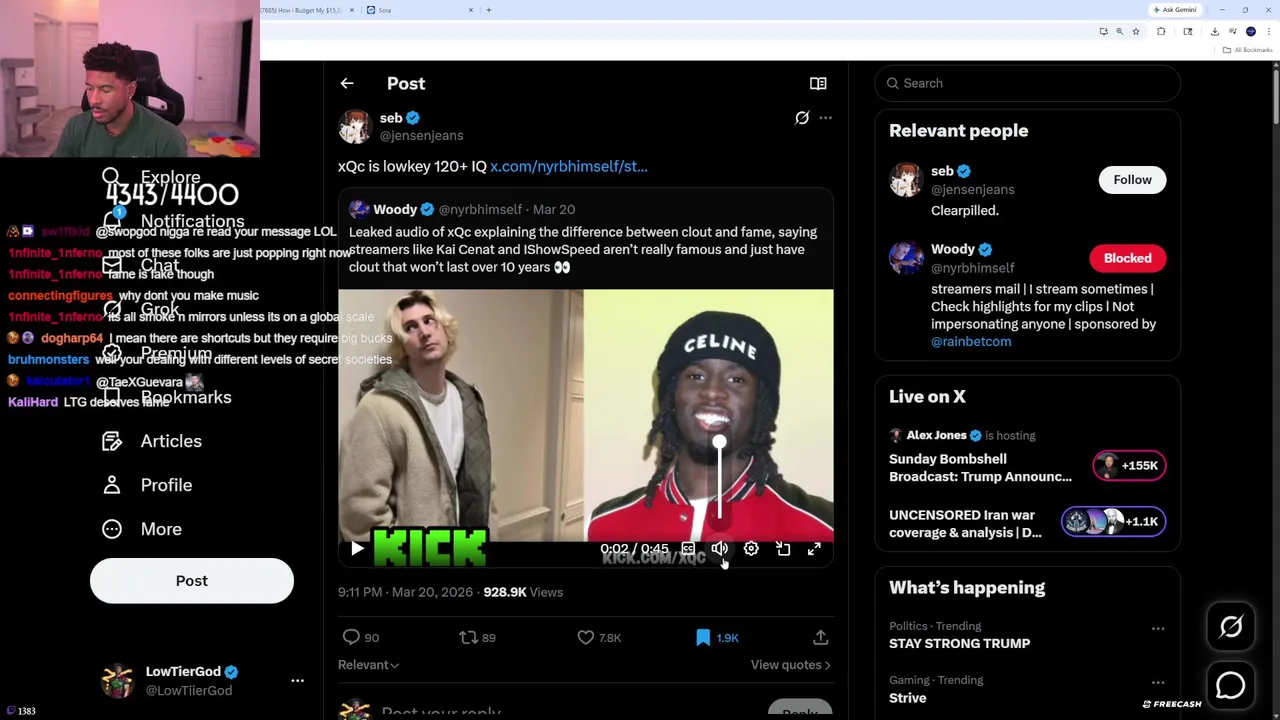This screenshot has width=1280, height=720.
Task: Open Explore in the sidebar
Action: [x=152, y=177]
